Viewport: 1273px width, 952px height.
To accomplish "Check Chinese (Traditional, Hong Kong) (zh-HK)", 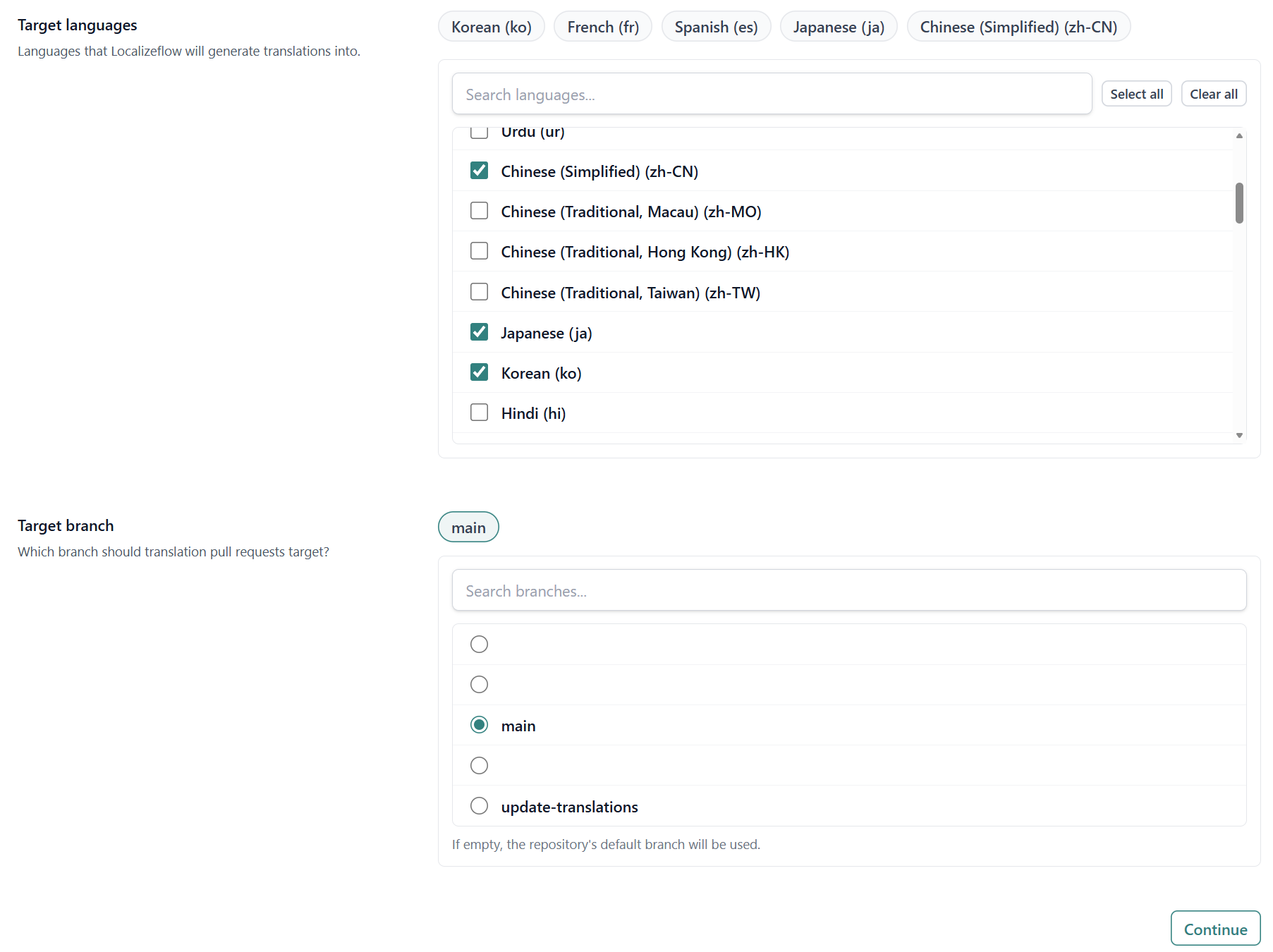I will [x=479, y=251].
